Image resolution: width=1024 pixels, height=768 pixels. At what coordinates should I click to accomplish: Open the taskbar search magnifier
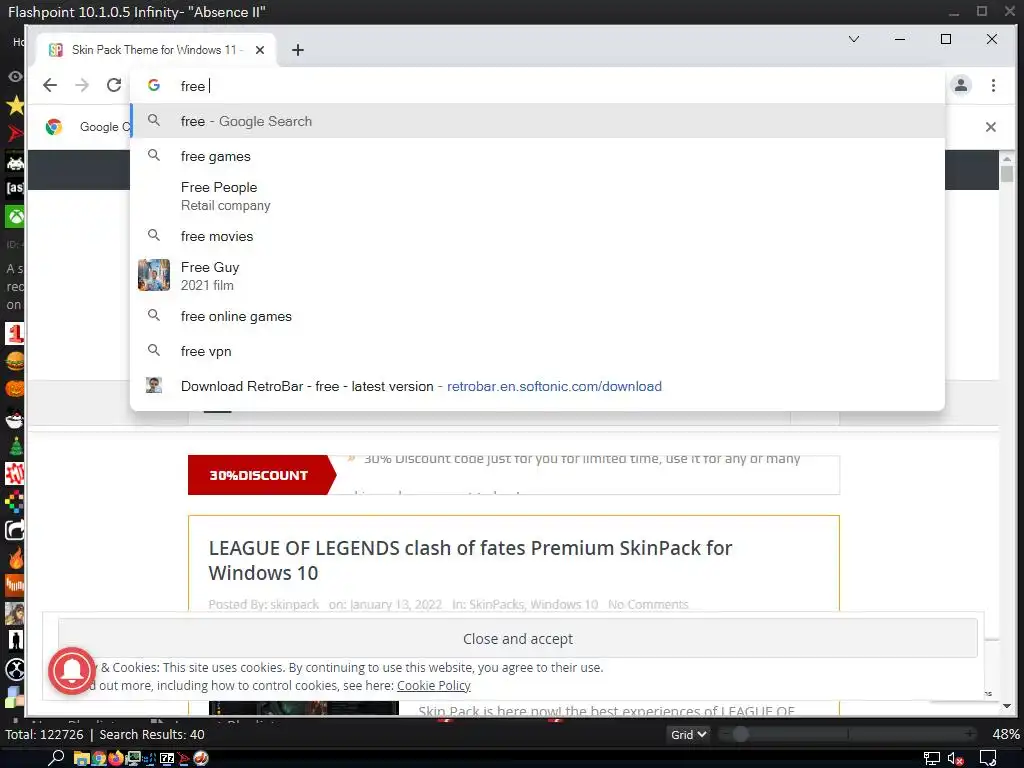tap(57, 758)
